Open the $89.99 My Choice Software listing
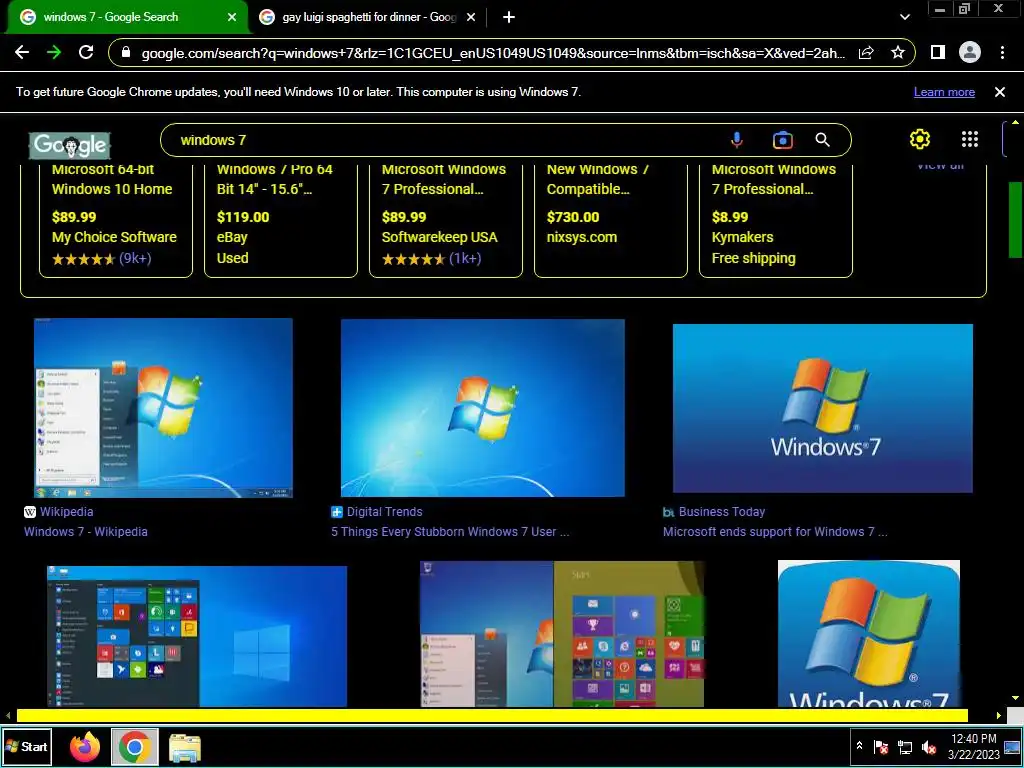Image resolution: width=1024 pixels, height=768 pixels. point(116,219)
